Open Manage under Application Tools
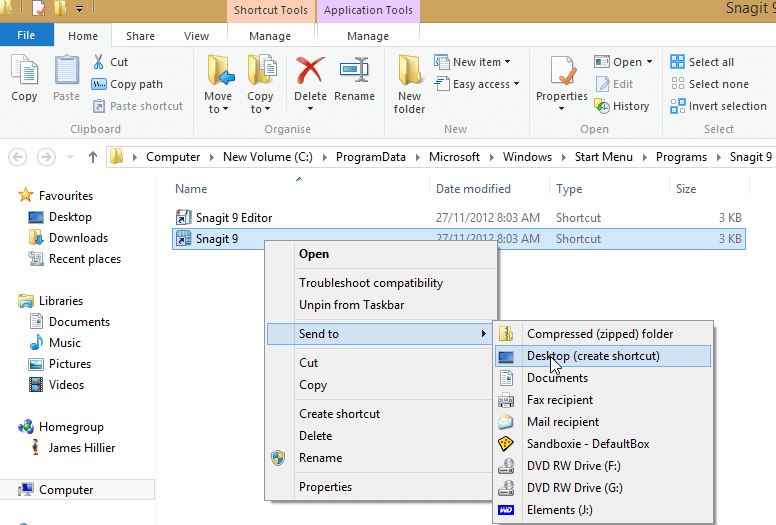Image resolution: width=776 pixels, height=525 pixels. coord(368,36)
